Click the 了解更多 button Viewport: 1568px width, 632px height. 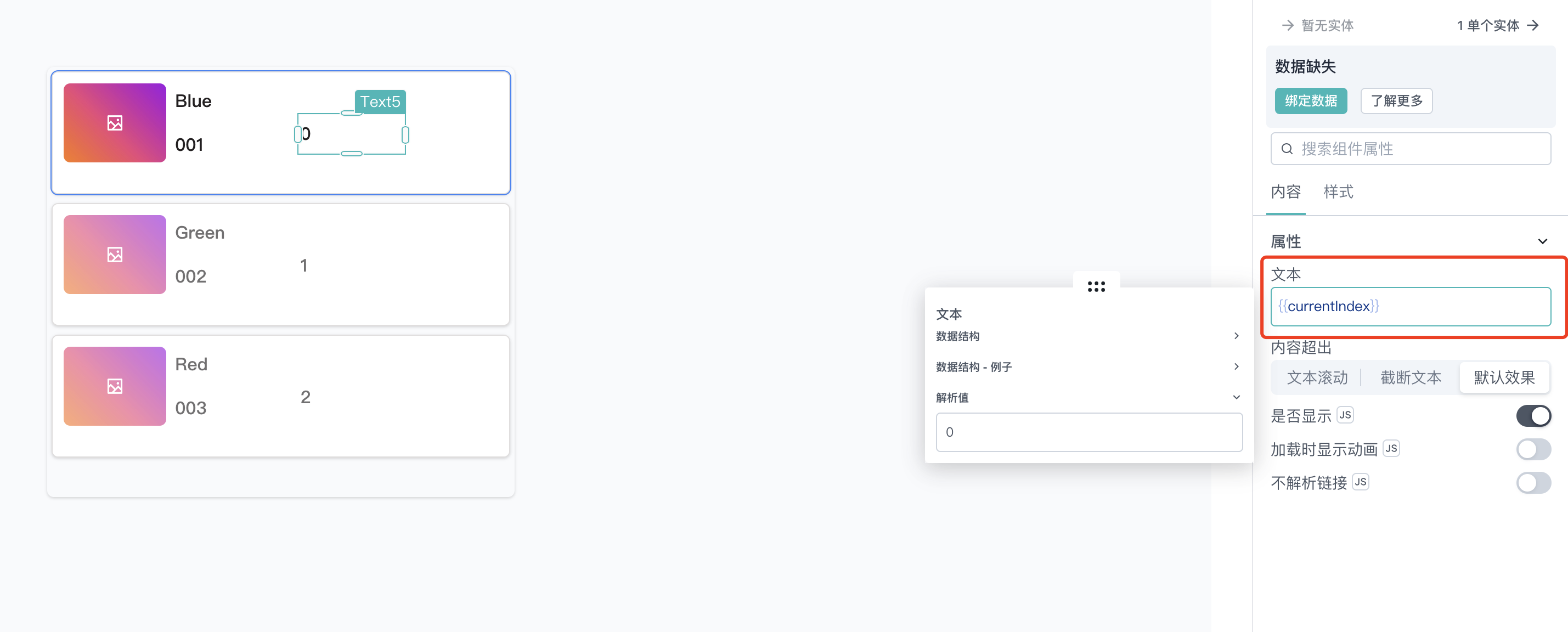(x=1396, y=101)
